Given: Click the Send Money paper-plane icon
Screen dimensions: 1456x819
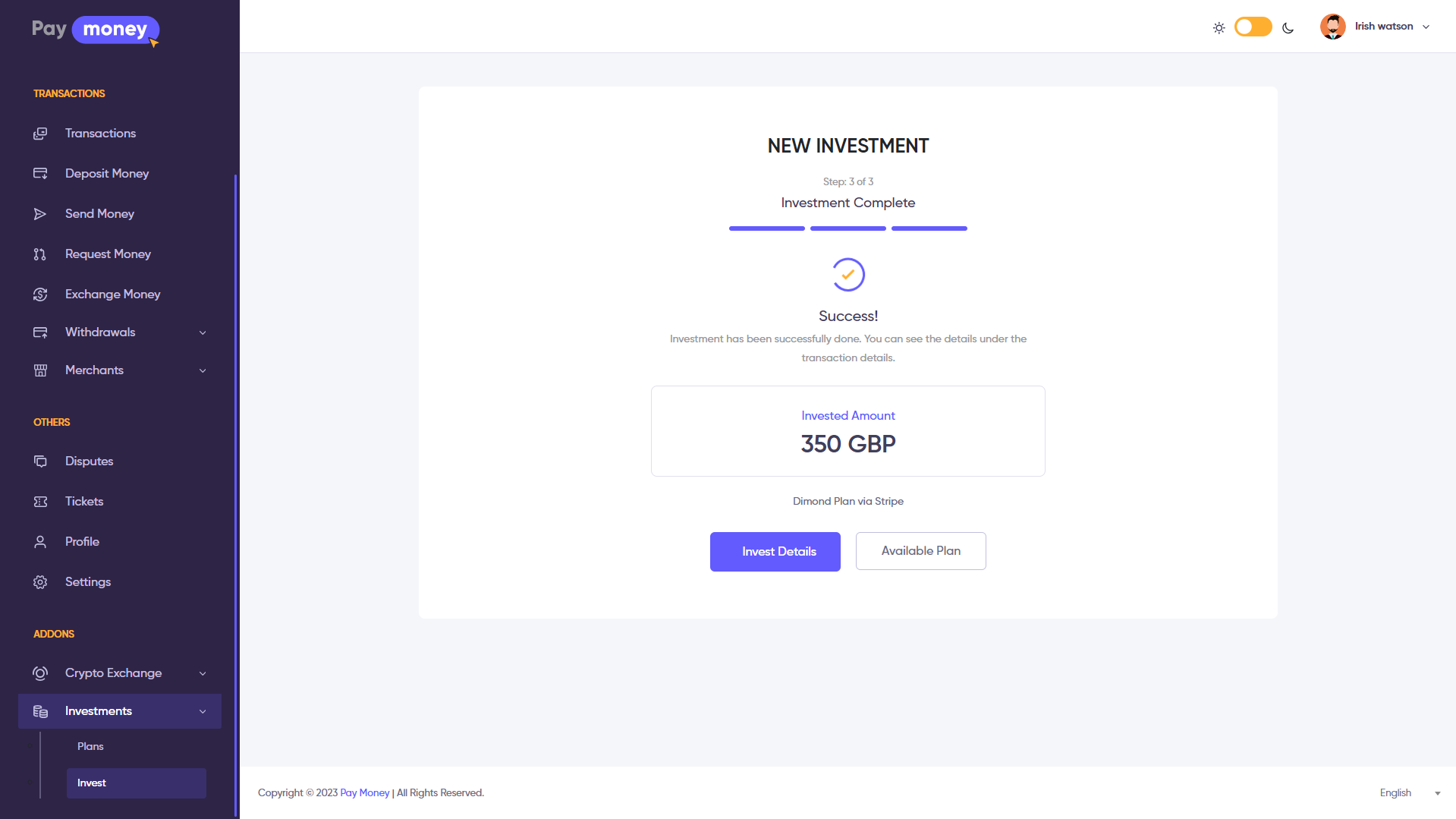Looking at the screenshot, I should (x=40, y=214).
